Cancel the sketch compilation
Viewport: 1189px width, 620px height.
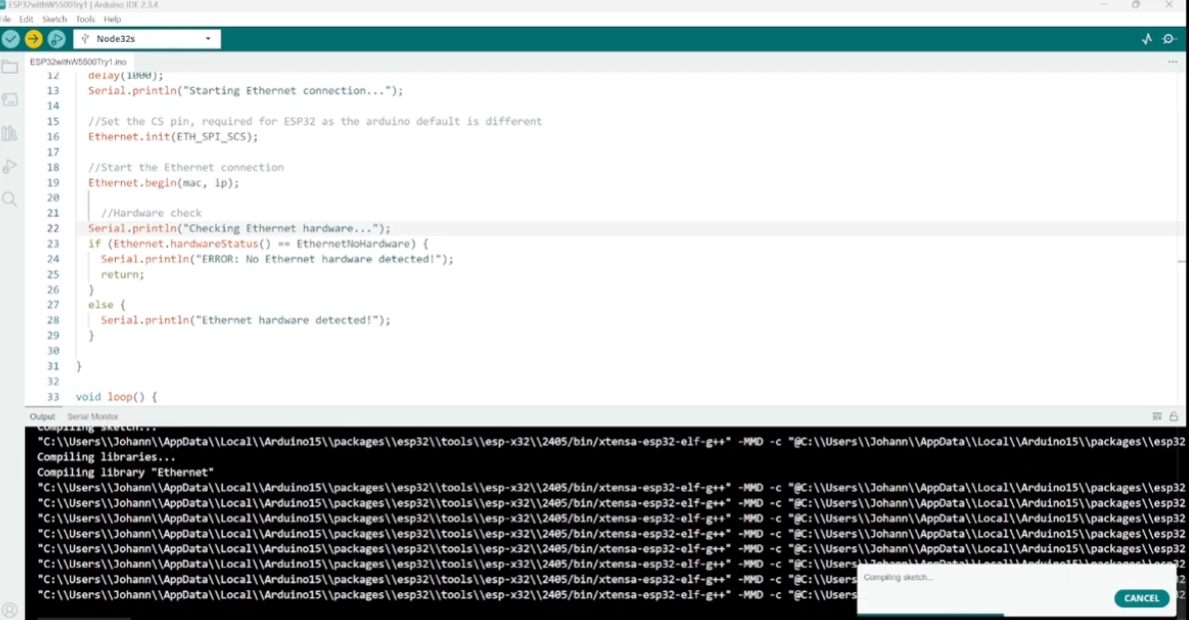point(1141,598)
